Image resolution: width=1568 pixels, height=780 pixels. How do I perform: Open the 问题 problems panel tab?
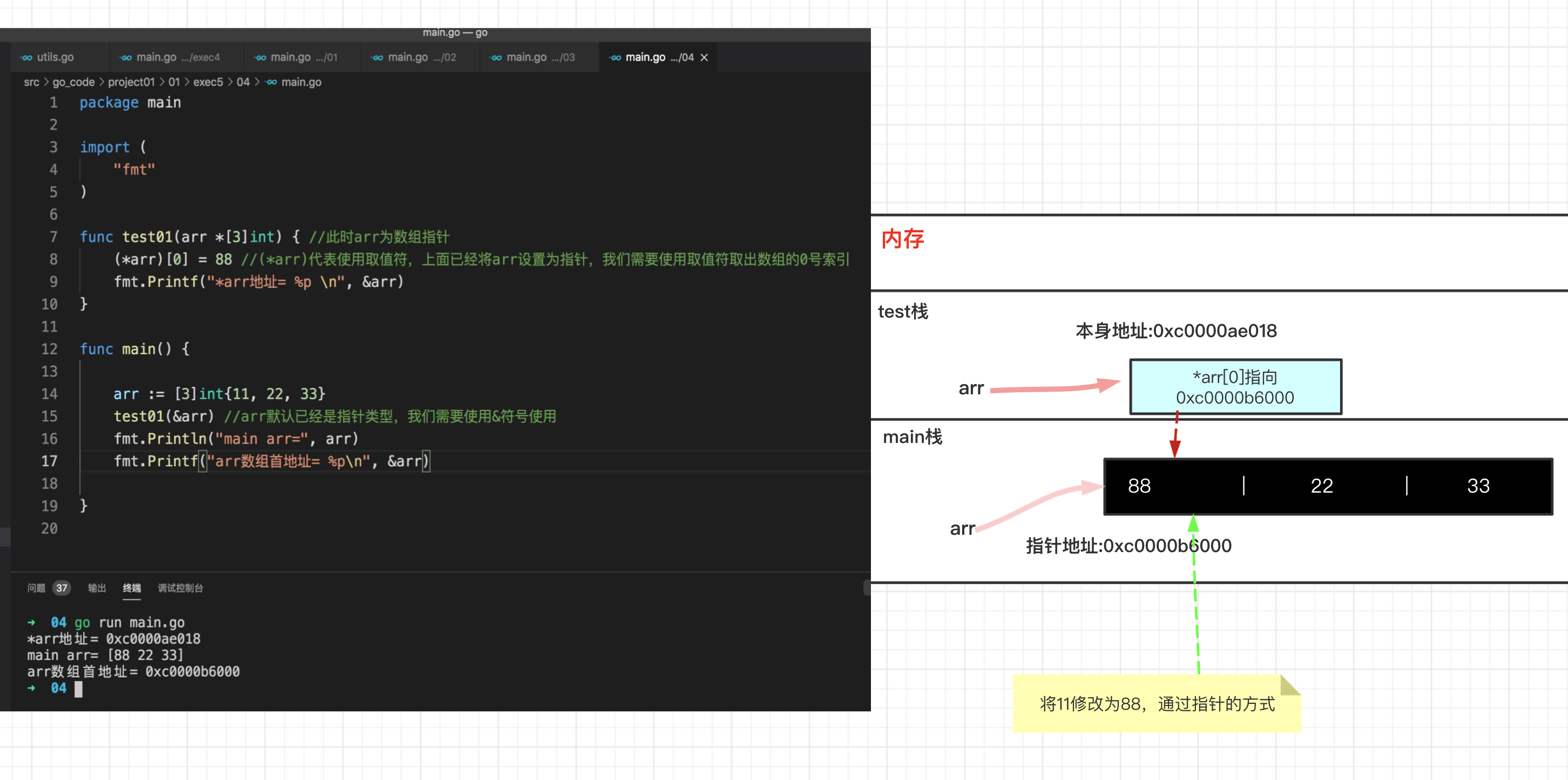click(x=36, y=588)
